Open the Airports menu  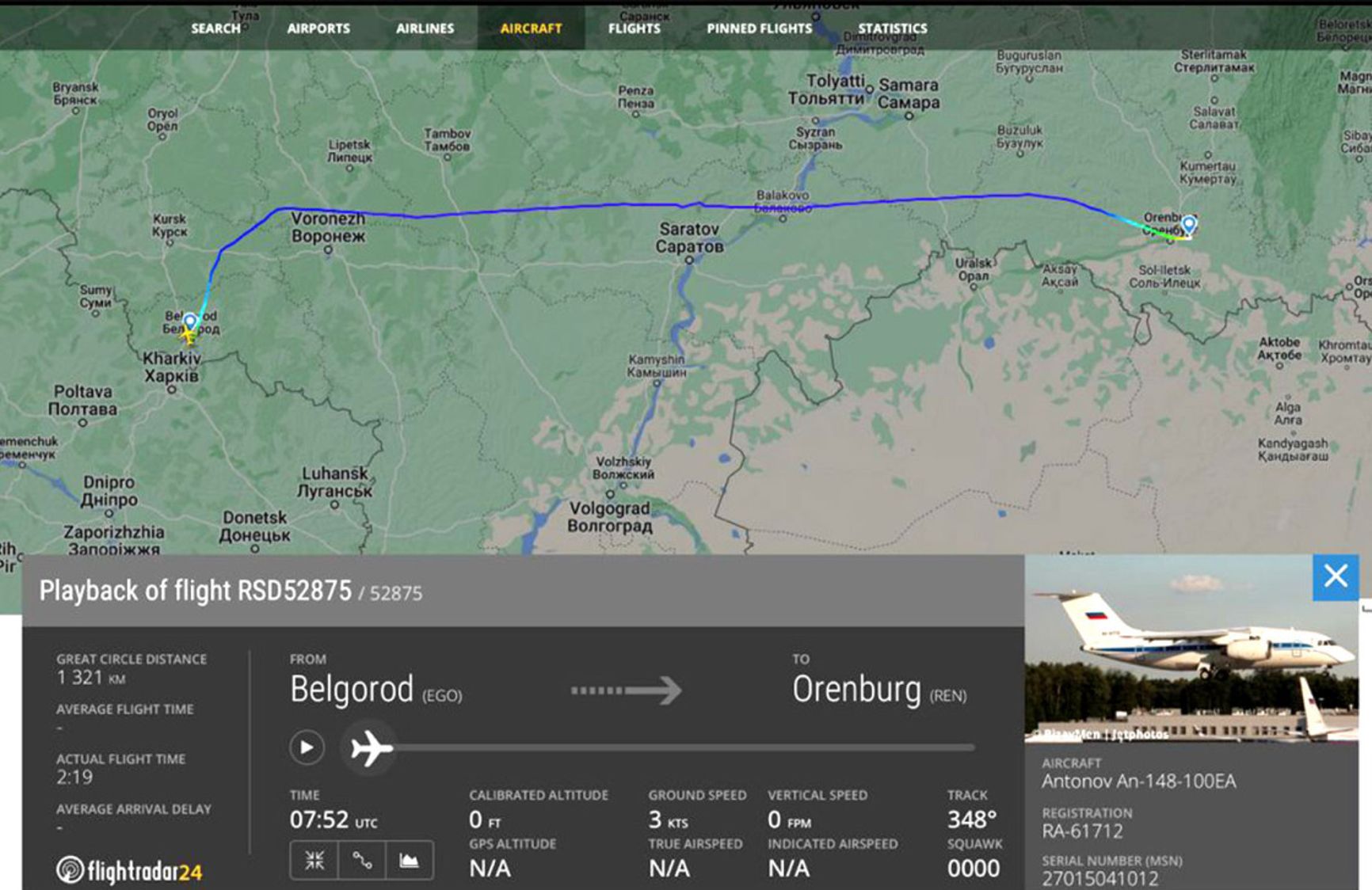318,29
